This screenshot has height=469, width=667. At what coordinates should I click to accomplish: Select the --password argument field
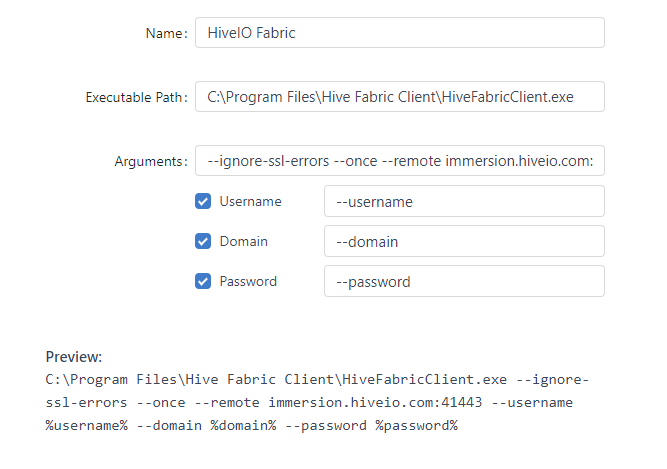(464, 281)
